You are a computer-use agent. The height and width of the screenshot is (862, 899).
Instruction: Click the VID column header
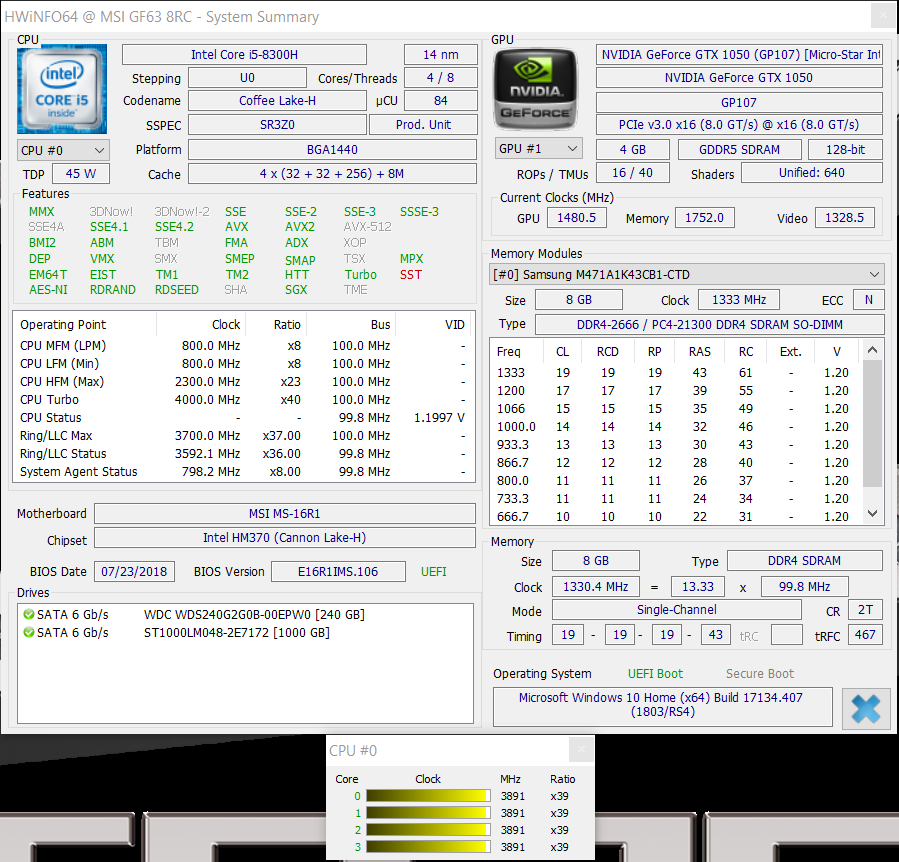[x=435, y=325]
